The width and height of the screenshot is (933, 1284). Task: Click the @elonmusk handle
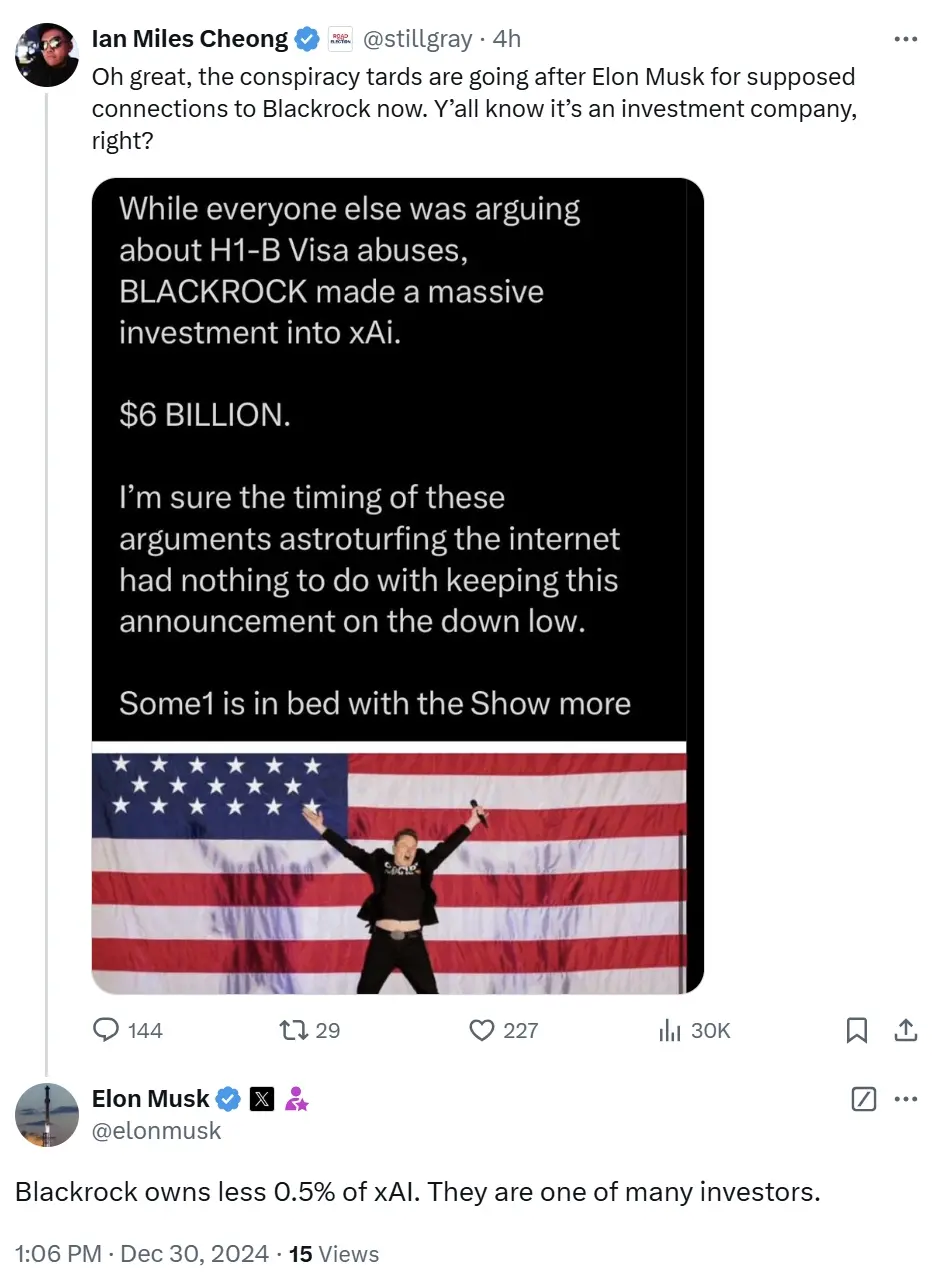click(157, 1130)
